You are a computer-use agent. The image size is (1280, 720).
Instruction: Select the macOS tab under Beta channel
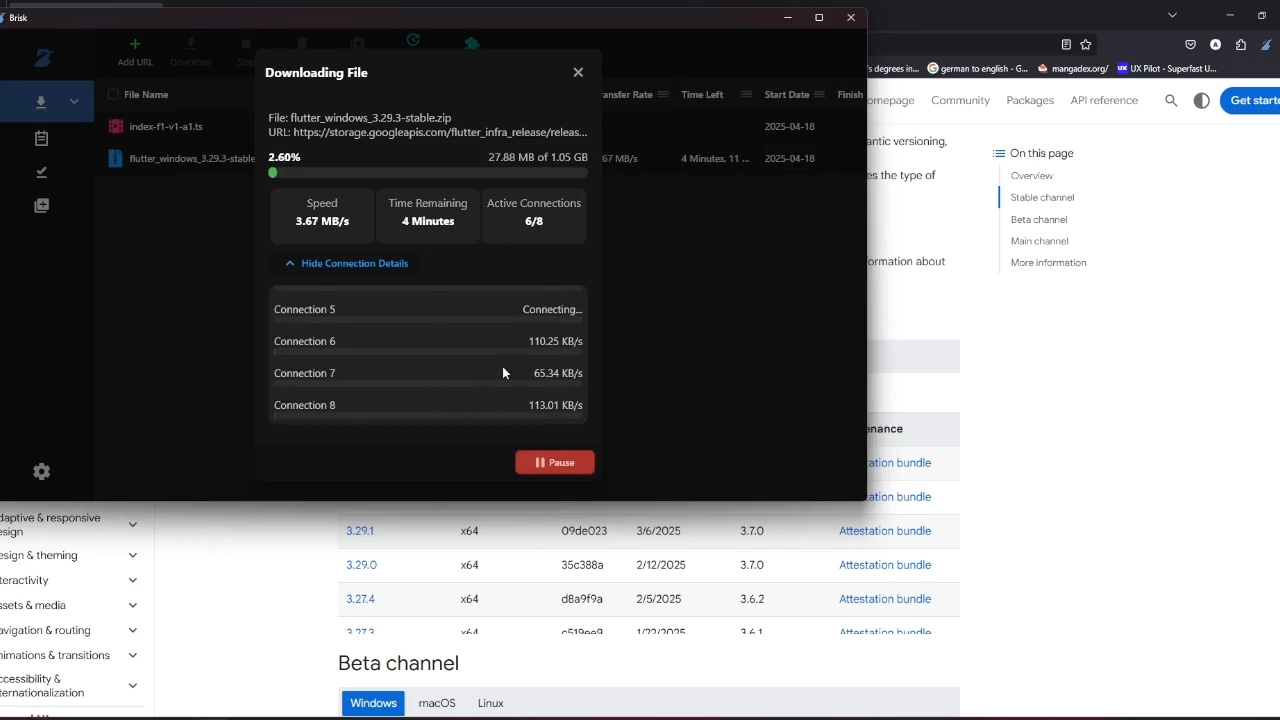pos(437,703)
